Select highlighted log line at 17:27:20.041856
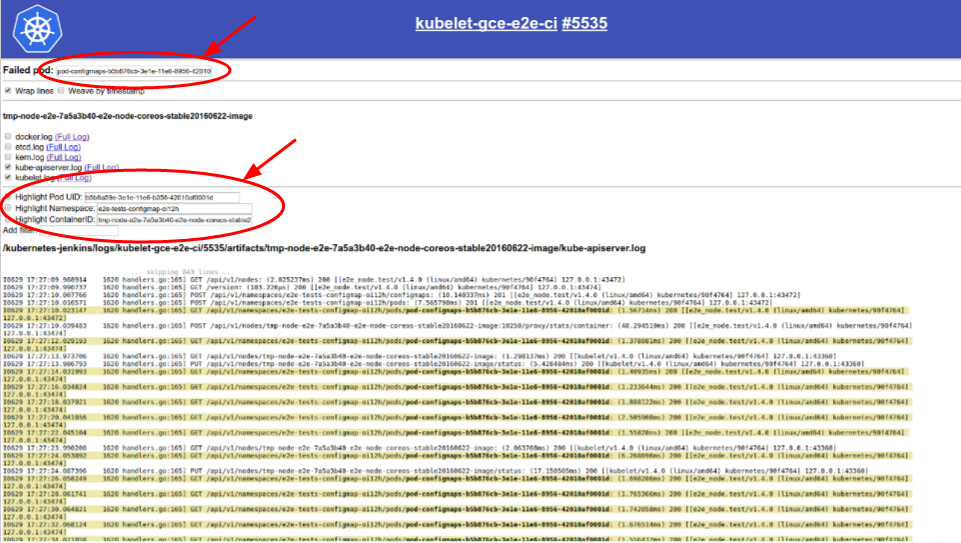This screenshot has height=543, width=961. pyautogui.click(x=457, y=421)
